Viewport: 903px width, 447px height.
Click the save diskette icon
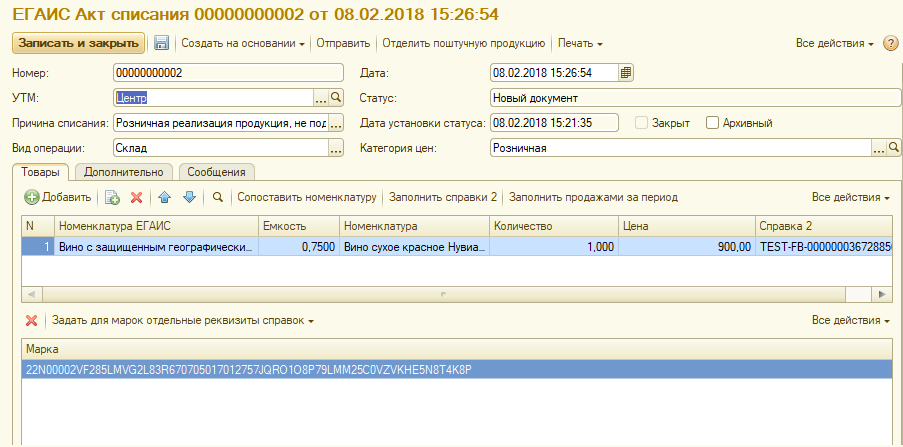(161, 44)
